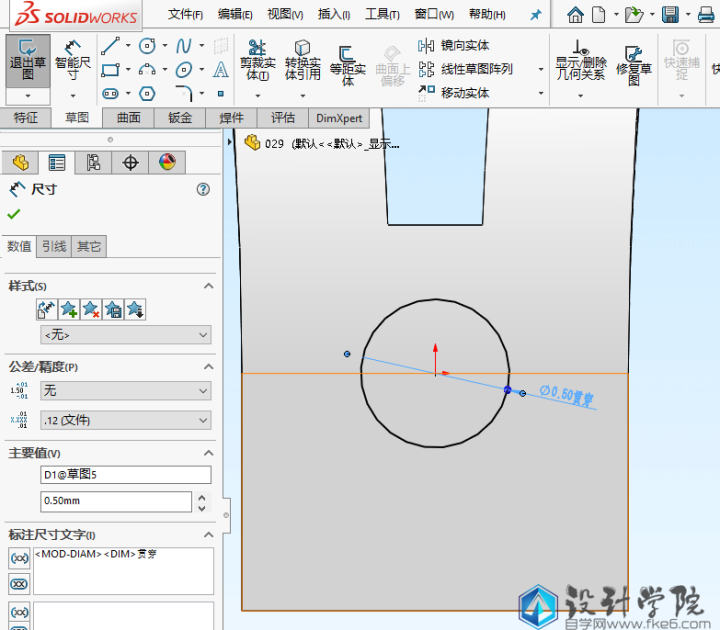Select the sketch Text tool icon
Screen dimensions: 720x630
coord(221,70)
